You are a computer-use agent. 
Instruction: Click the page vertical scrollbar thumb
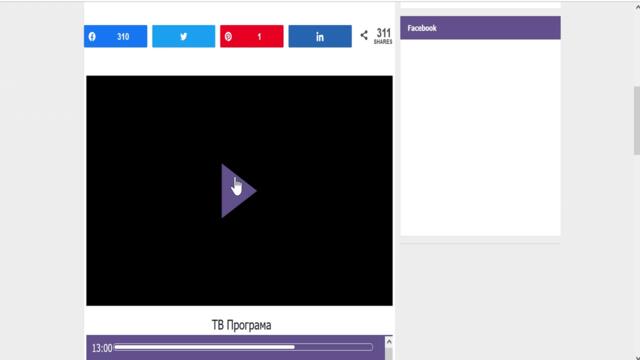click(636, 120)
